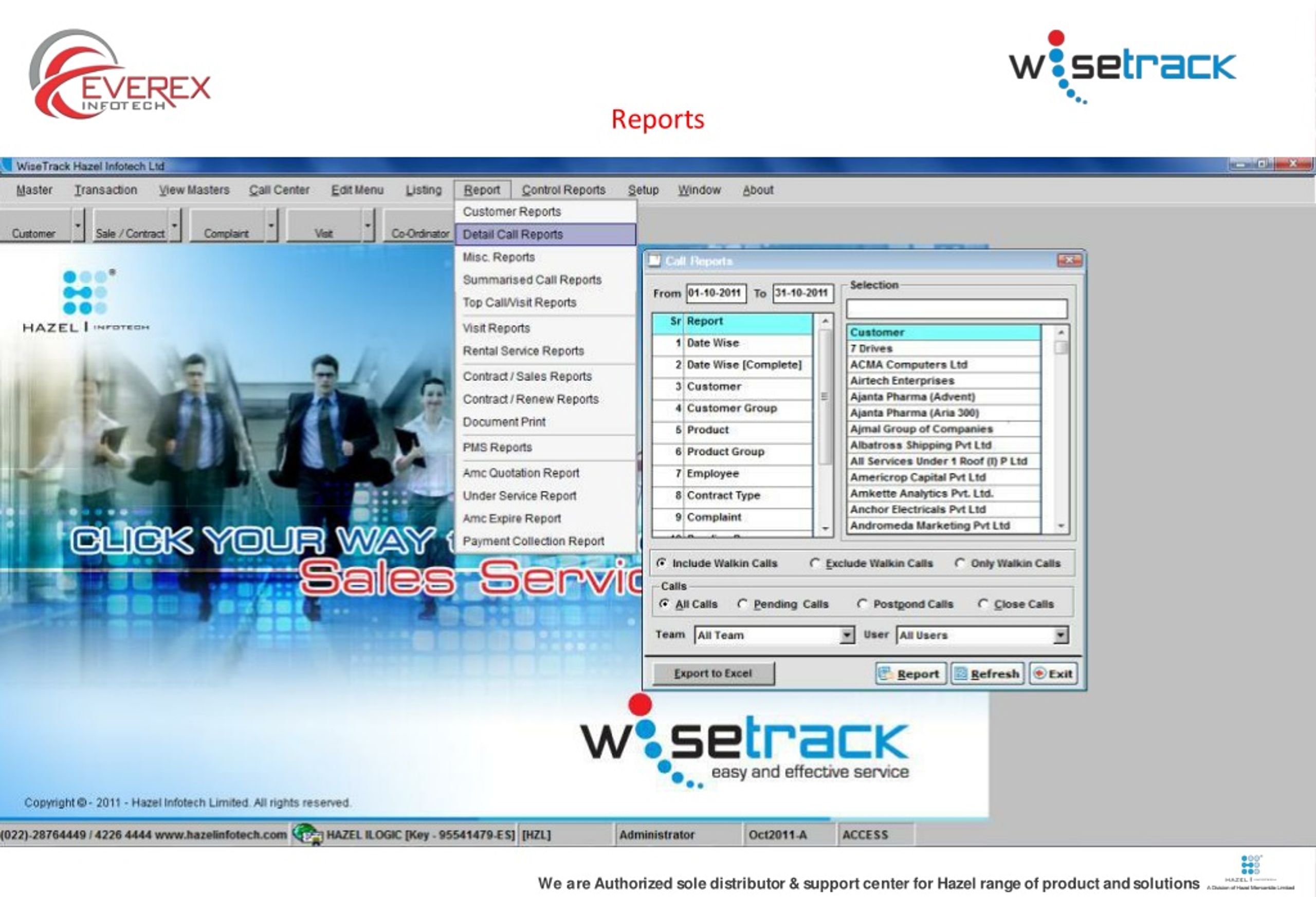Select Rental Service Reports menu entry
Viewport: 1316px width, 897px height.
545,351
